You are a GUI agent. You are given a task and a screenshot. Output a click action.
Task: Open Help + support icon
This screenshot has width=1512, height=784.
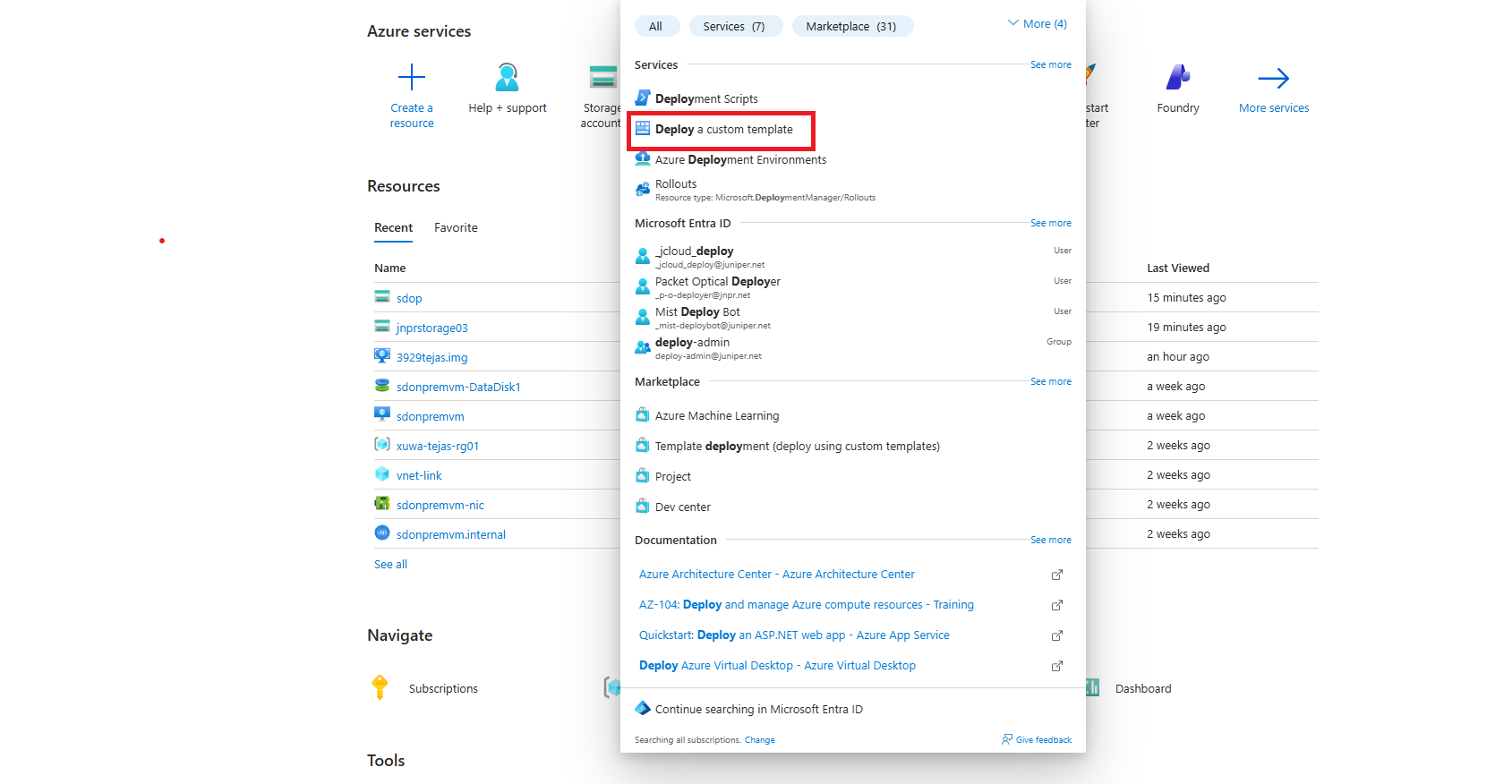pyautogui.click(x=508, y=77)
